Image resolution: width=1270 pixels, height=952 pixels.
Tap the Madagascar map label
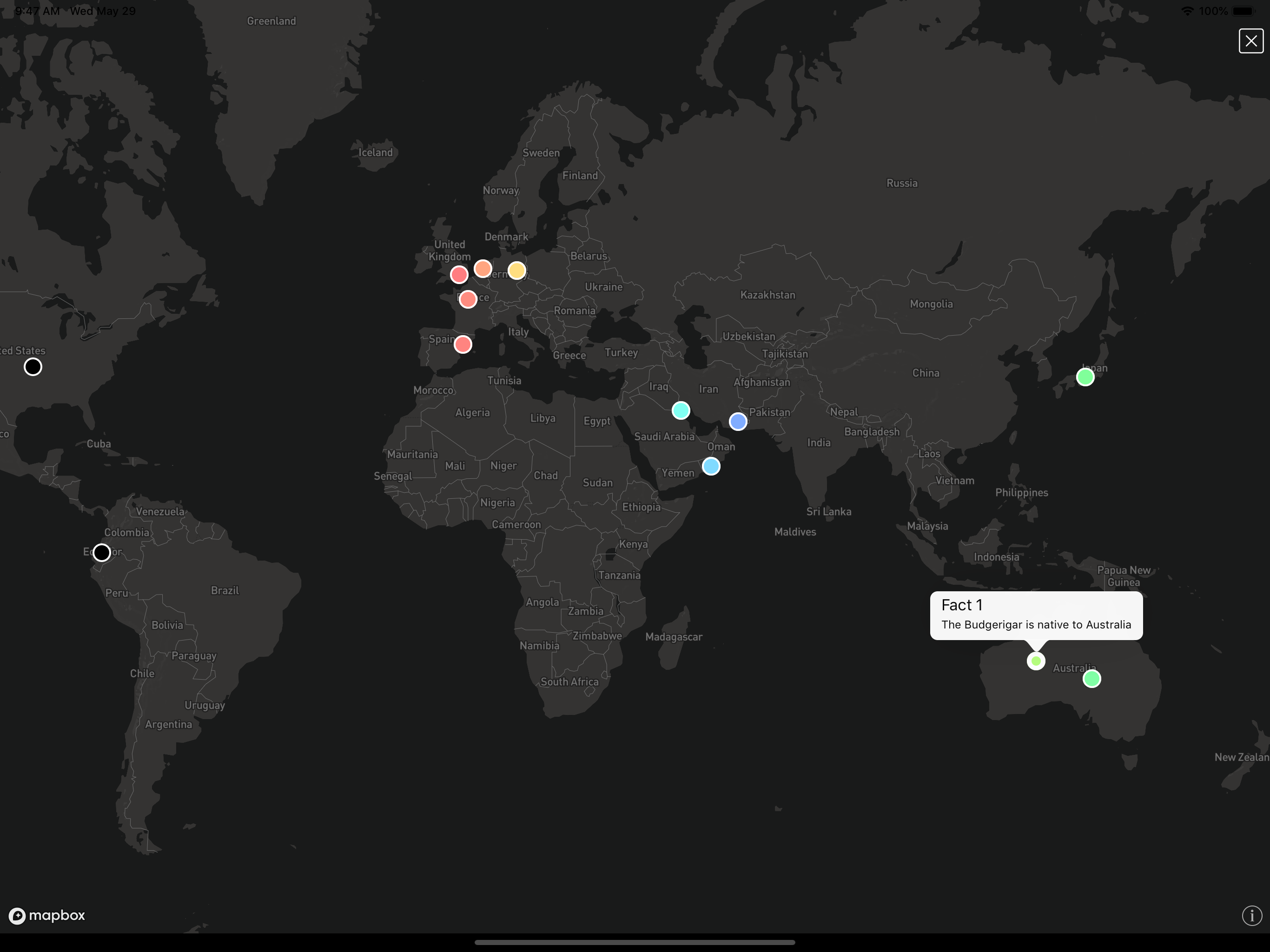tap(674, 637)
